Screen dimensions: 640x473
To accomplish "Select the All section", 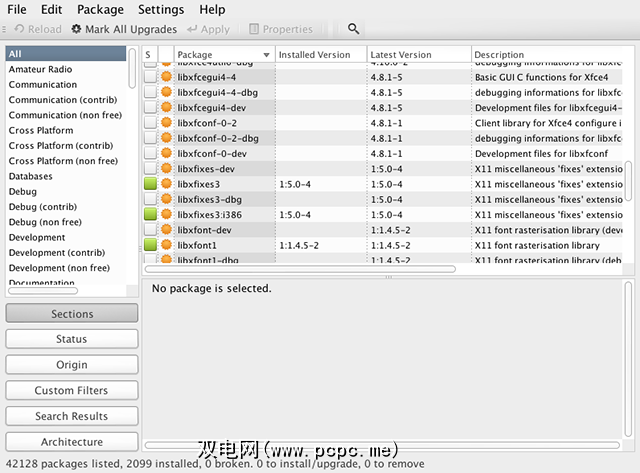I will (x=66, y=53).
